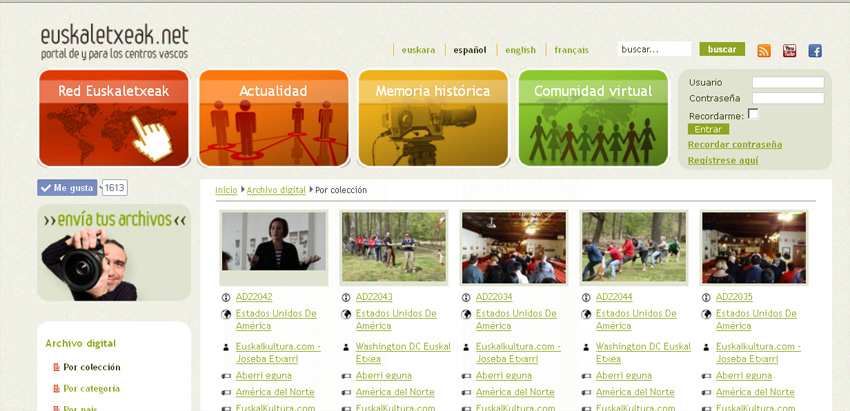The image size is (850, 411).
Task: Open the Recordar contraseña link
Action: (735, 145)
